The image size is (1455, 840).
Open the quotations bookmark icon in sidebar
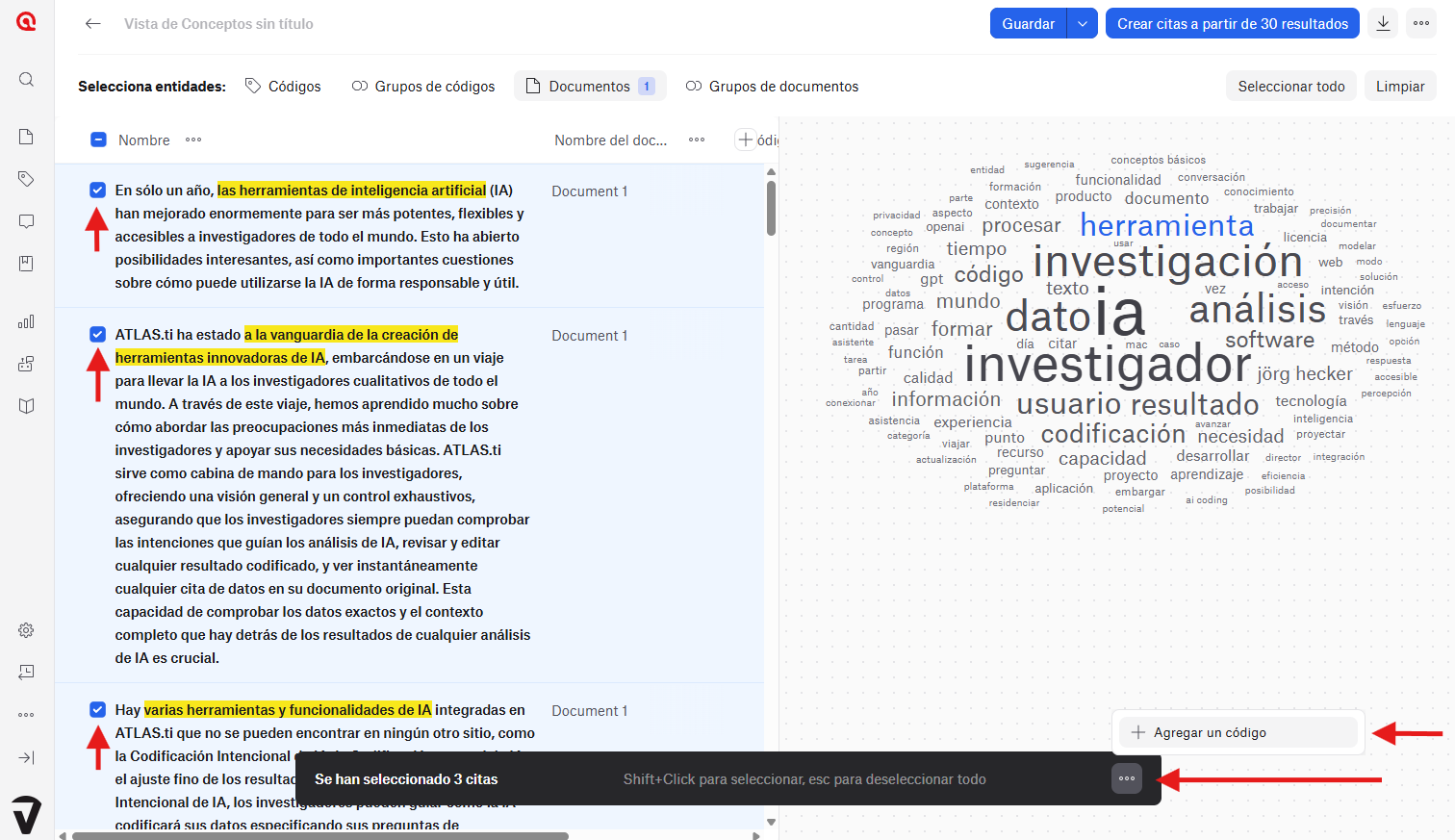tap(27, 264)
